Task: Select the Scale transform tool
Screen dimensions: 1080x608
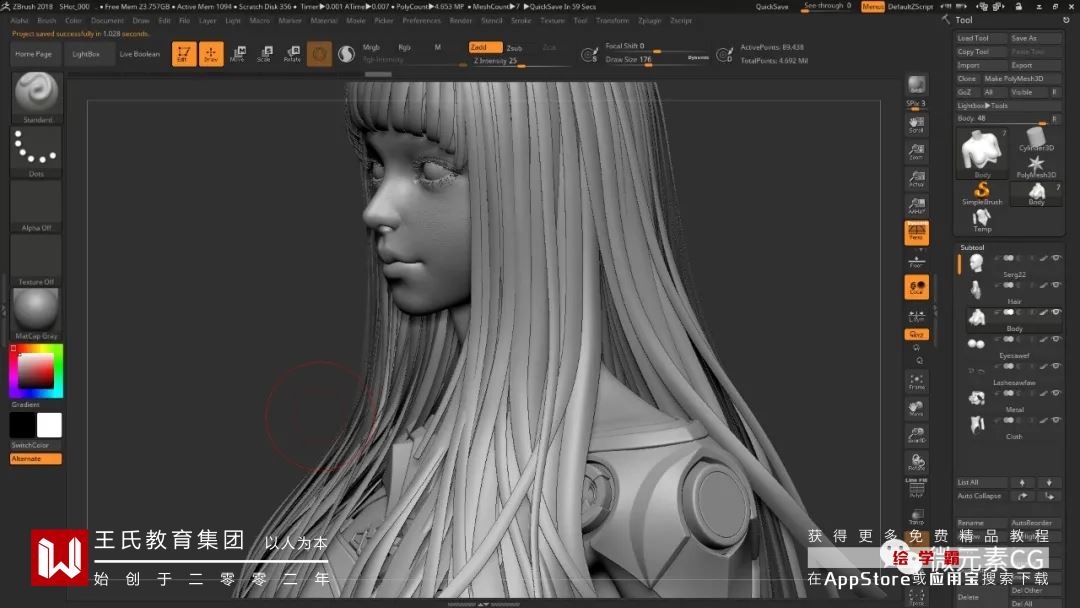Action: [x=264, y=54]
